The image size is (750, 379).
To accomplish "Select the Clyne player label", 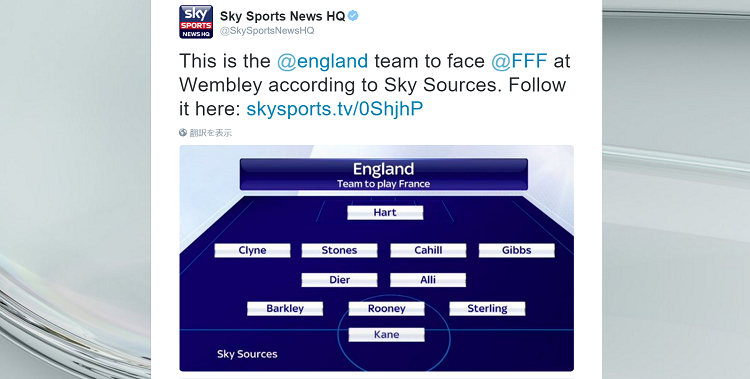I will click(x=252, y=250).
